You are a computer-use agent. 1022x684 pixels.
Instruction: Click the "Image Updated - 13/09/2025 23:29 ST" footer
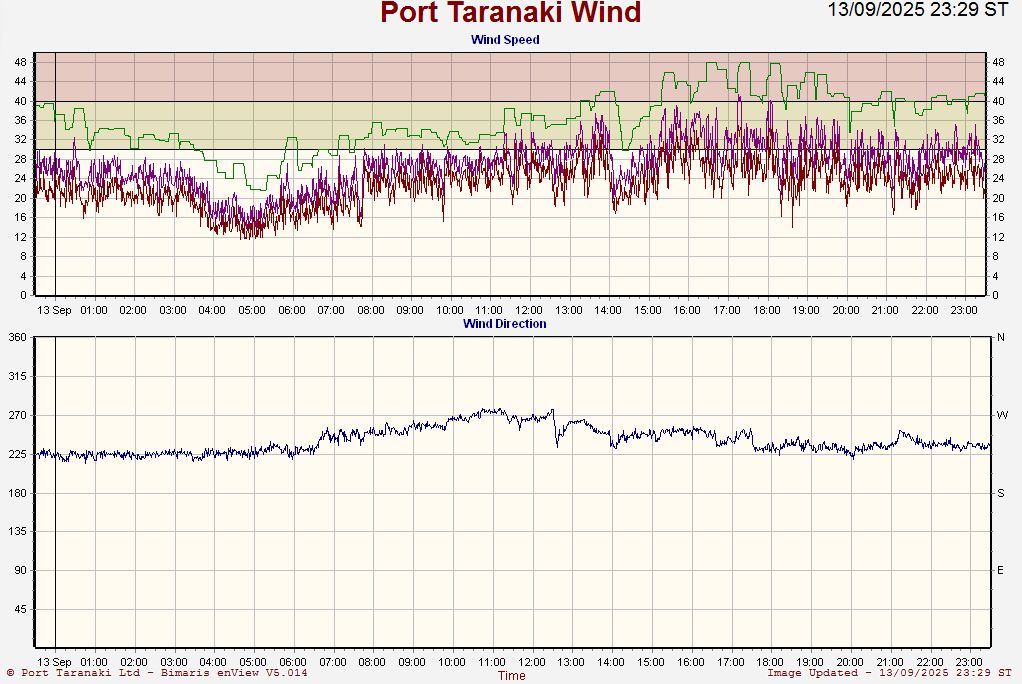coord(889,672)
